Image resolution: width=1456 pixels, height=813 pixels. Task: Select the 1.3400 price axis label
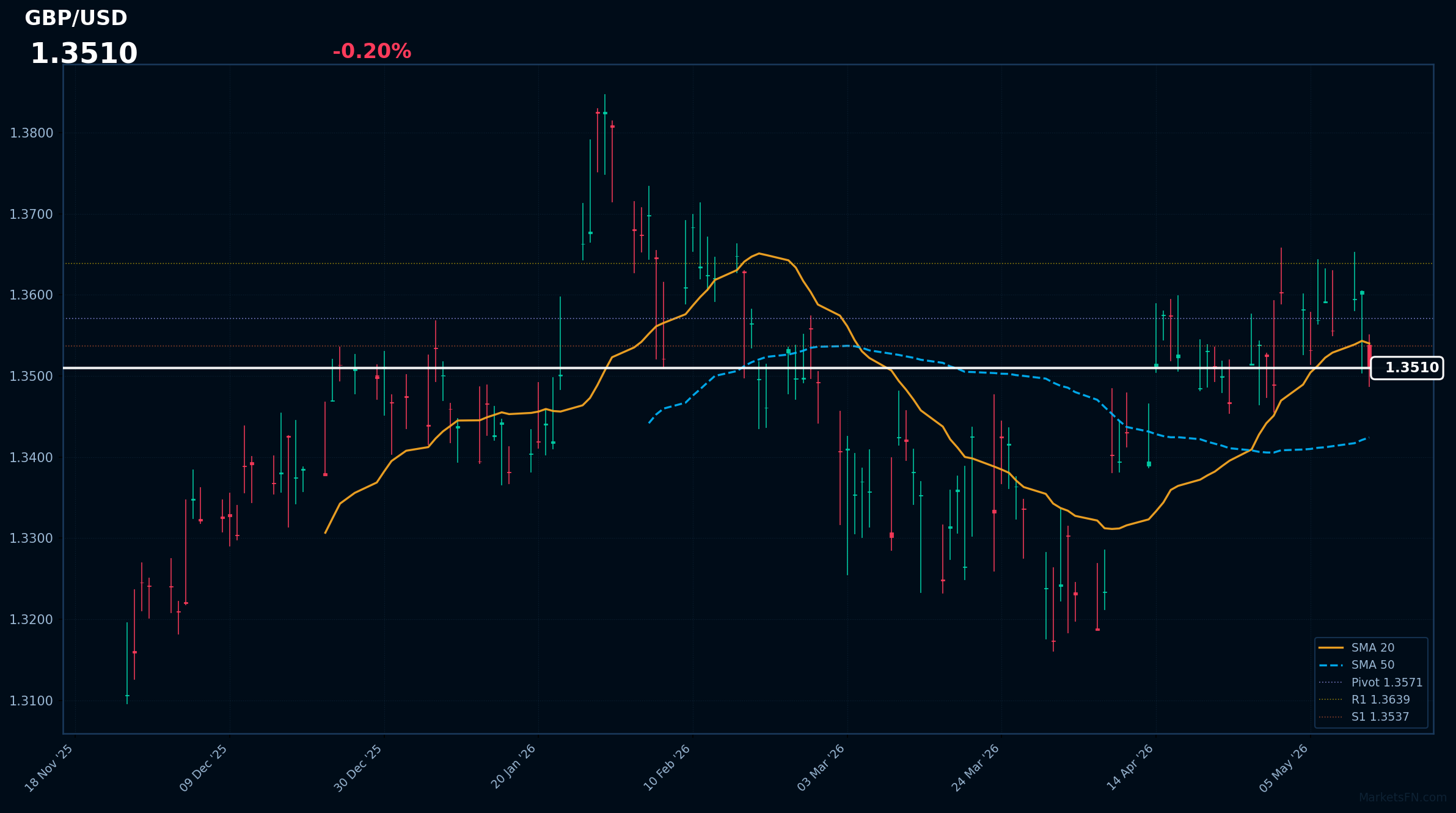32,457
